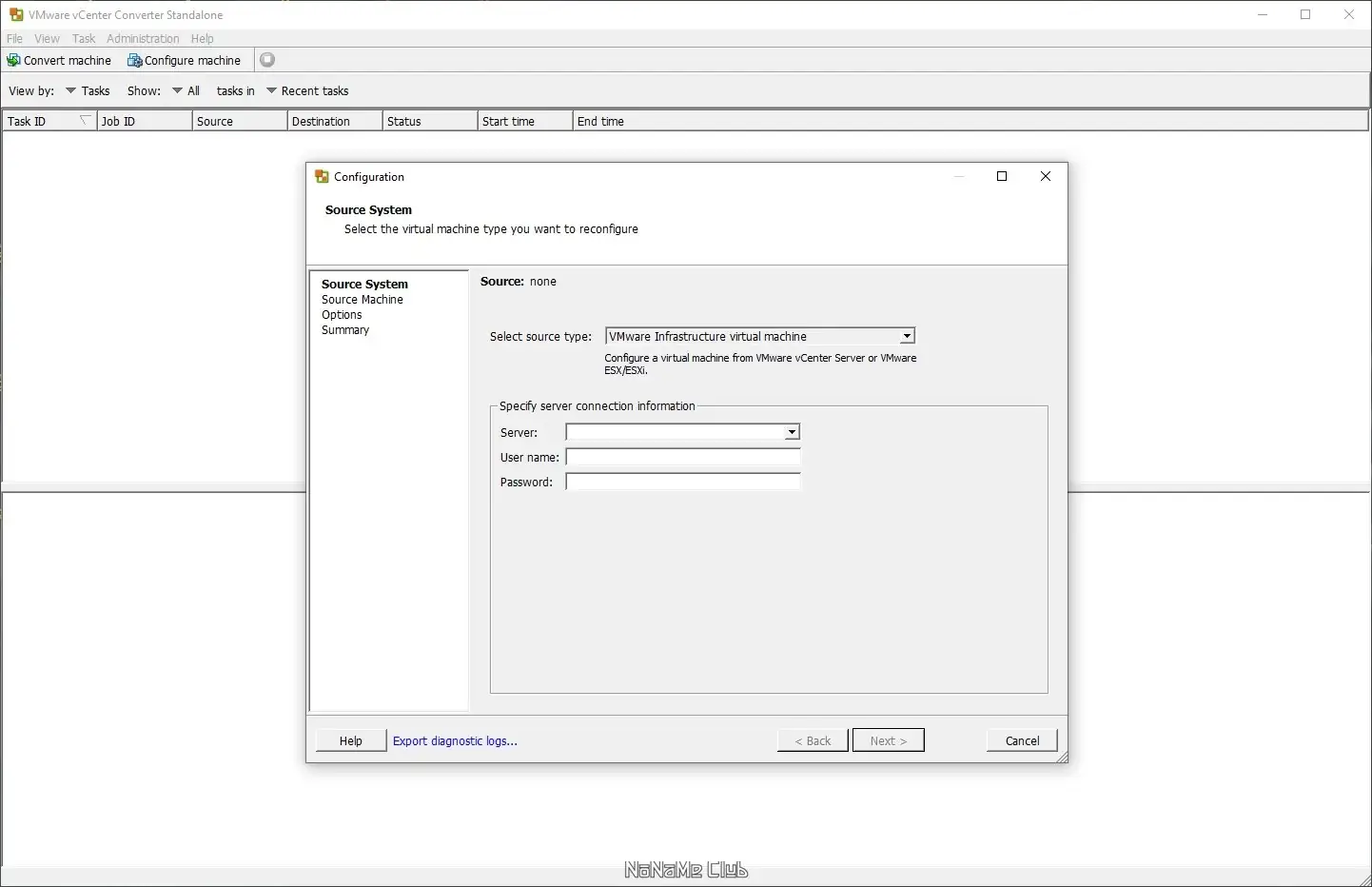Image resolution: width=1372 pixels, height=887 pixels.
Task: Click the 'View by:' label
Action: (x=31, y=91)
